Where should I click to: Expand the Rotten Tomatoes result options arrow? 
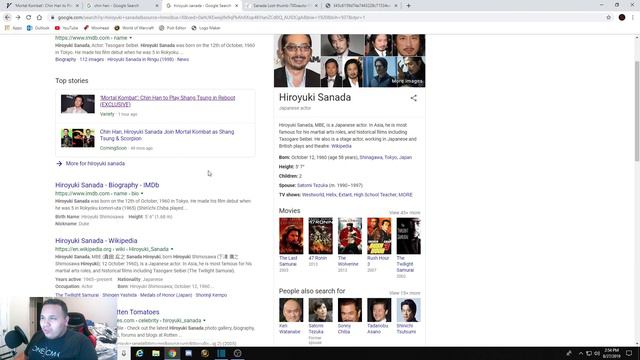[x=204, y=320]
